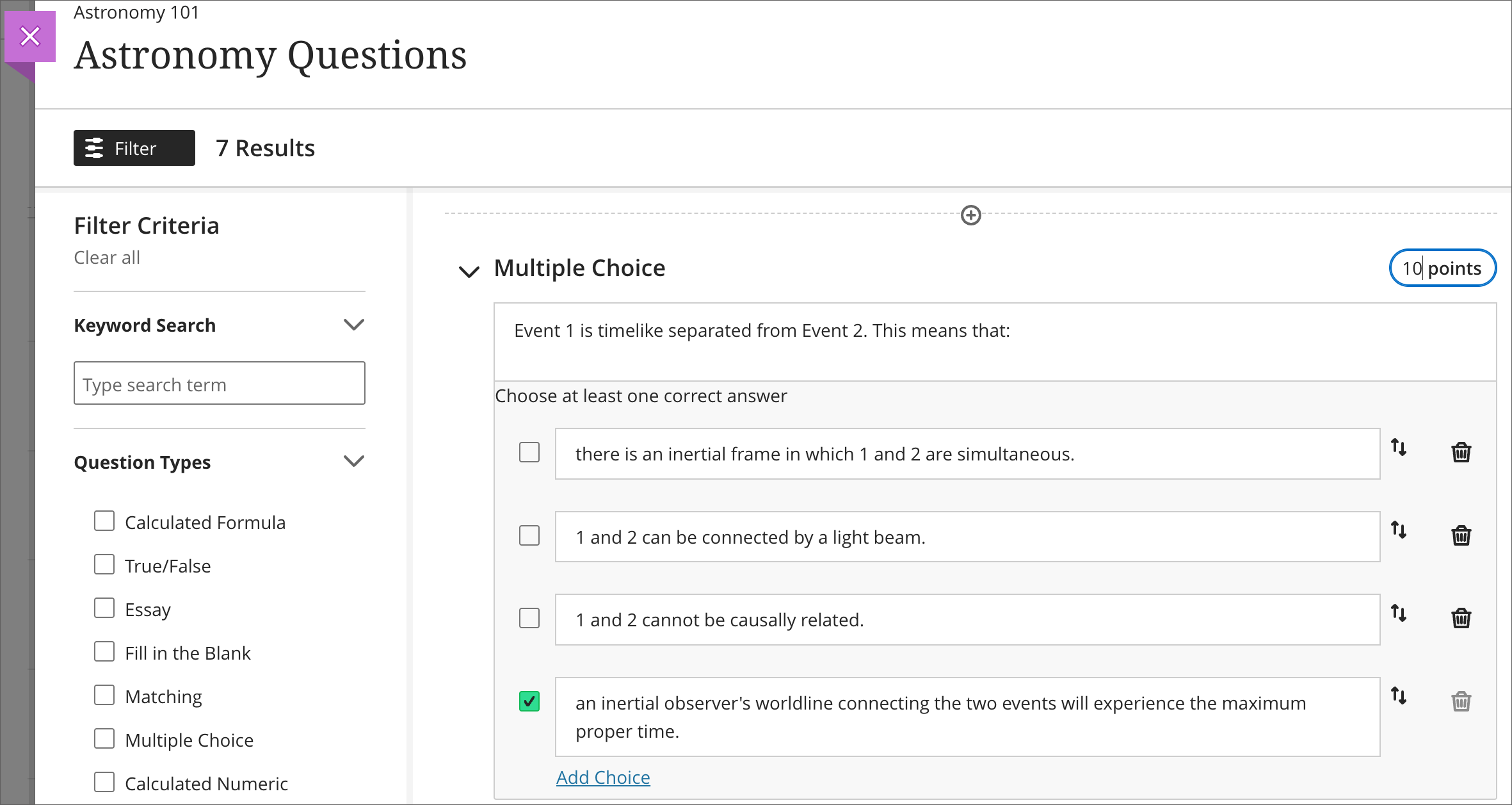Click Clear all filter criteria
Screen dimensions: 1512x805
(x=106, y=257)
